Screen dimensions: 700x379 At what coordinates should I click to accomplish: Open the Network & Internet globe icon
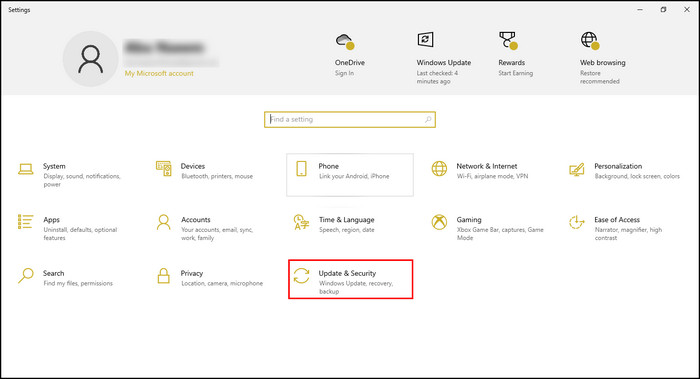click(439, 169)
